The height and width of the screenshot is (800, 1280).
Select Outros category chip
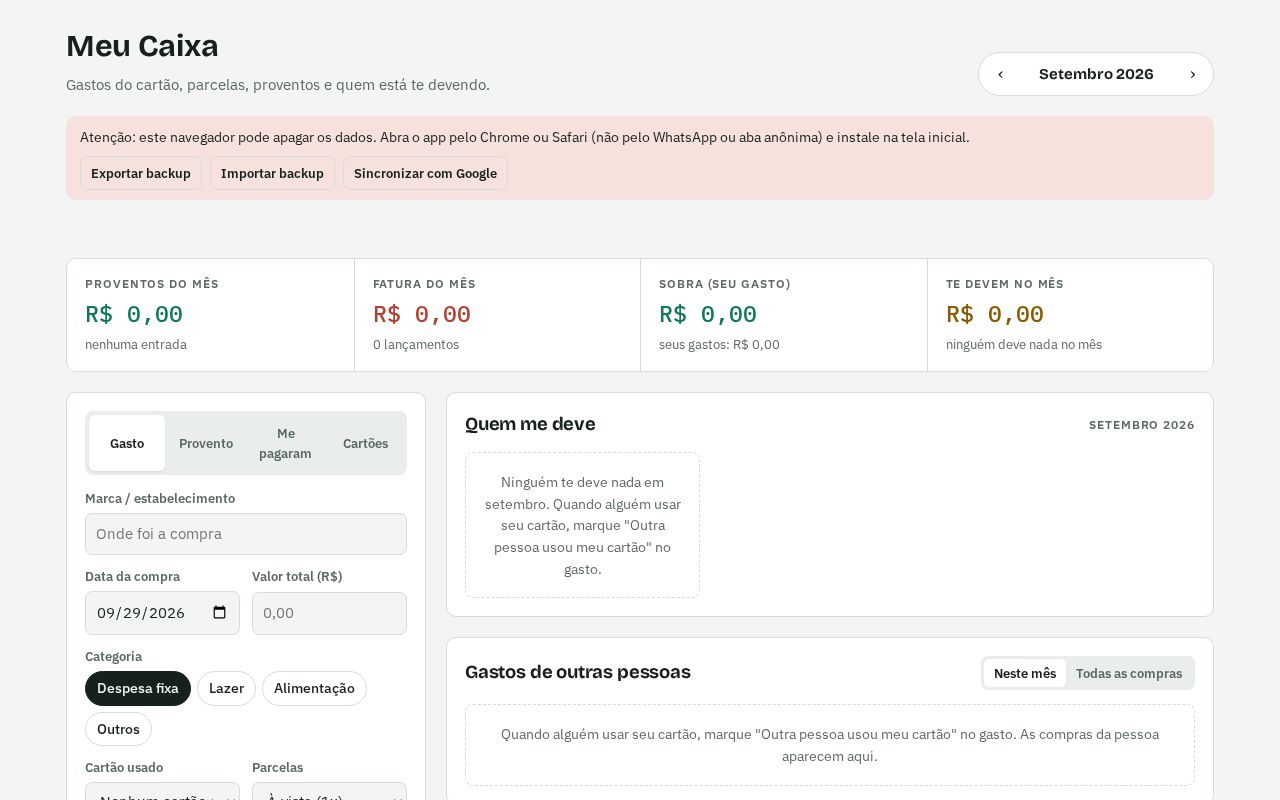(x=118, y=729)
